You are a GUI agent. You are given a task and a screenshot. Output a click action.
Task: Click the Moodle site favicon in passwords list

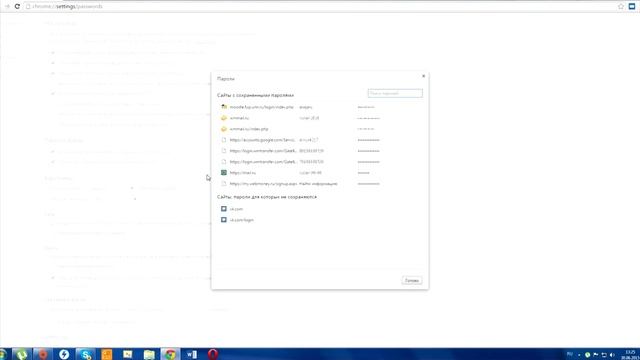click(224, 107)
